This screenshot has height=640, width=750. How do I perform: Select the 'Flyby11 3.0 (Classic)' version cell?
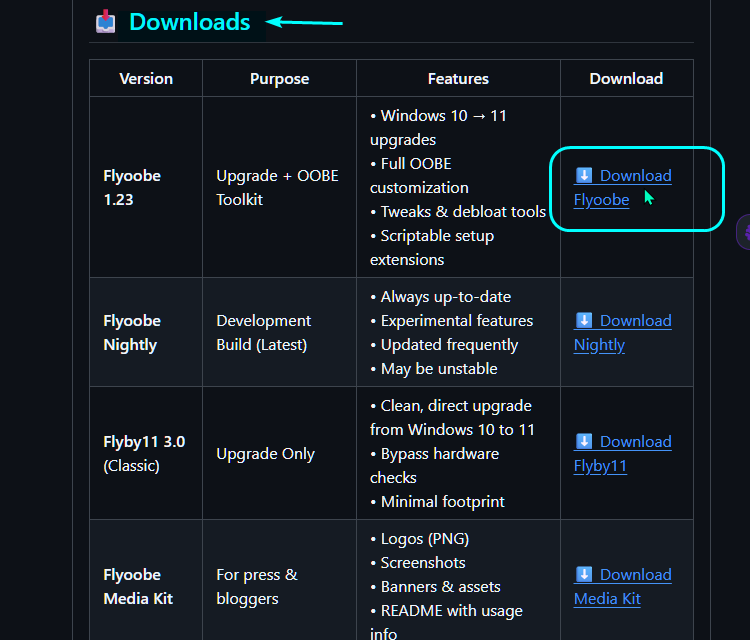(x=144, y=453)
